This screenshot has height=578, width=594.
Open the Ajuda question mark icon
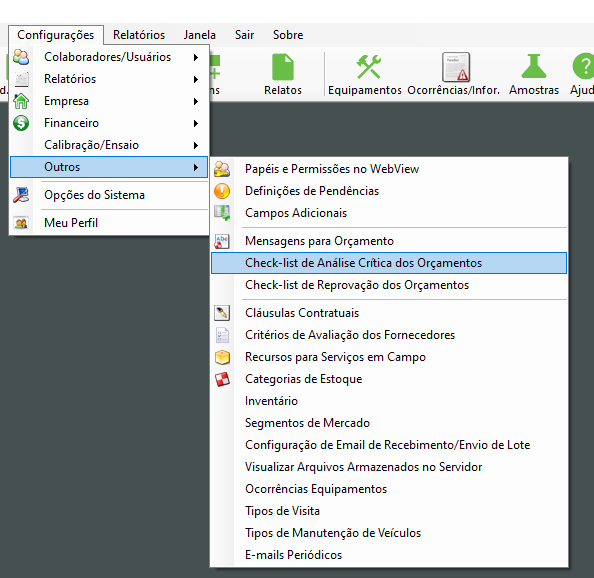583,66
